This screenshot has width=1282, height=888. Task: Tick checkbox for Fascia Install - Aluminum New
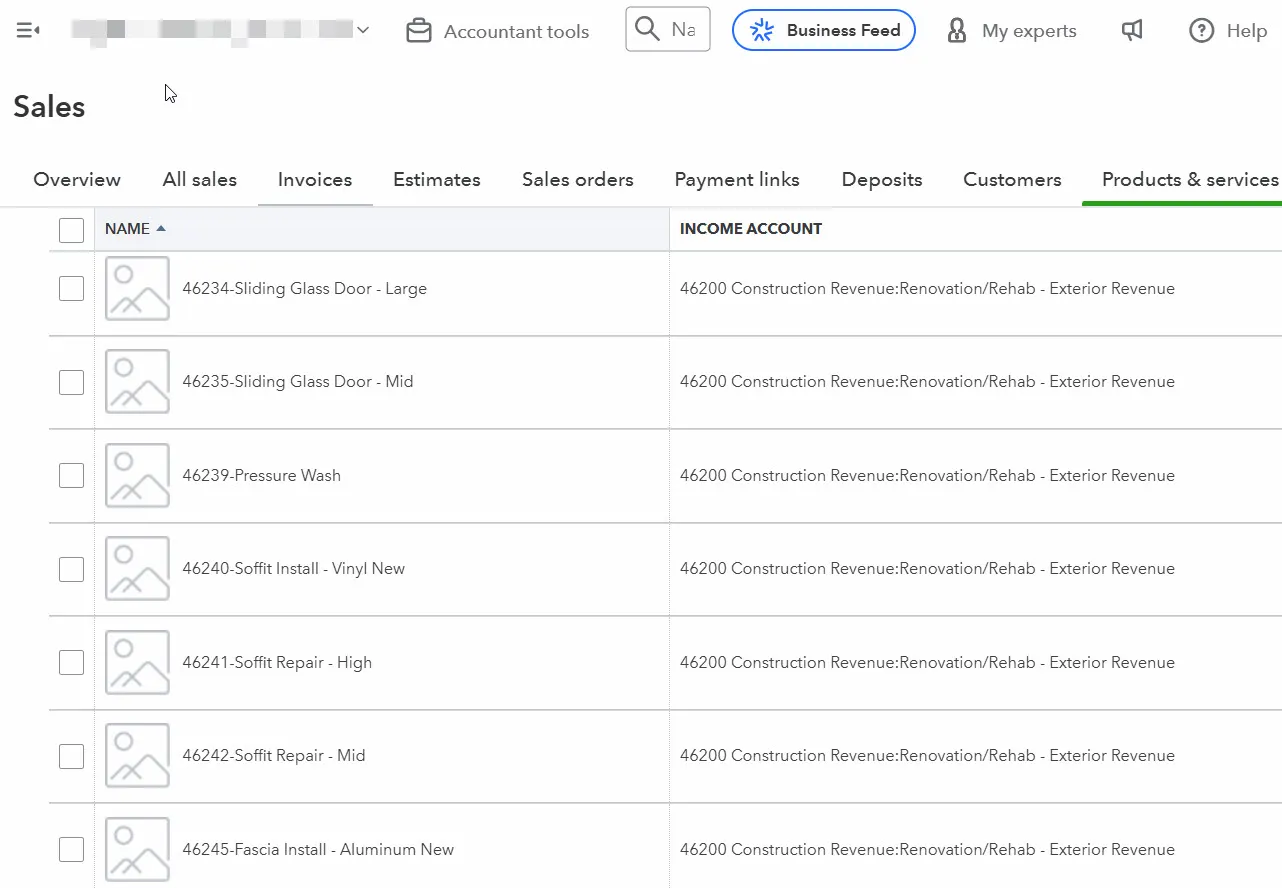[71, 849]
